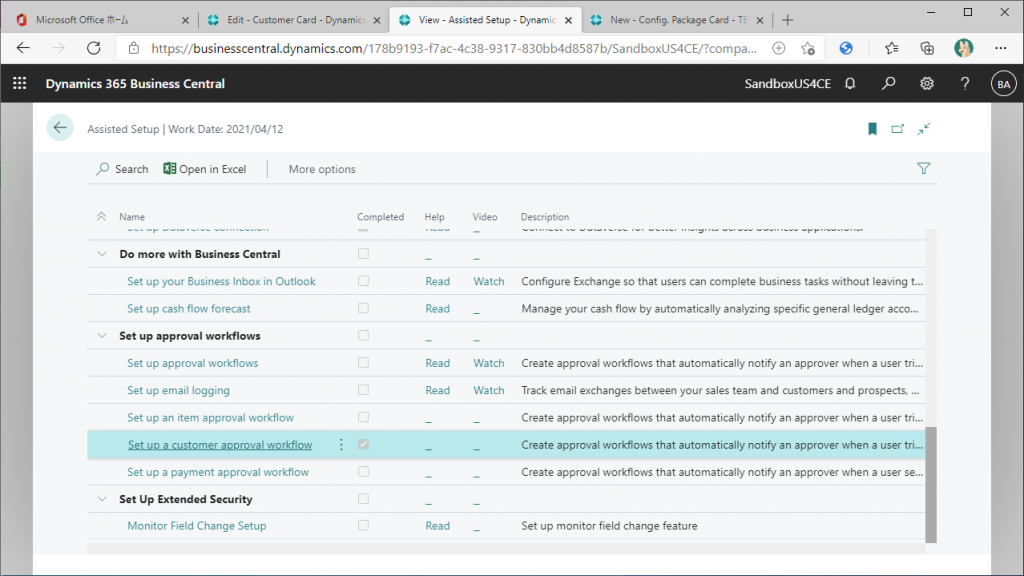
Task: Open the browser profile picture
Action: pos(963,48)
